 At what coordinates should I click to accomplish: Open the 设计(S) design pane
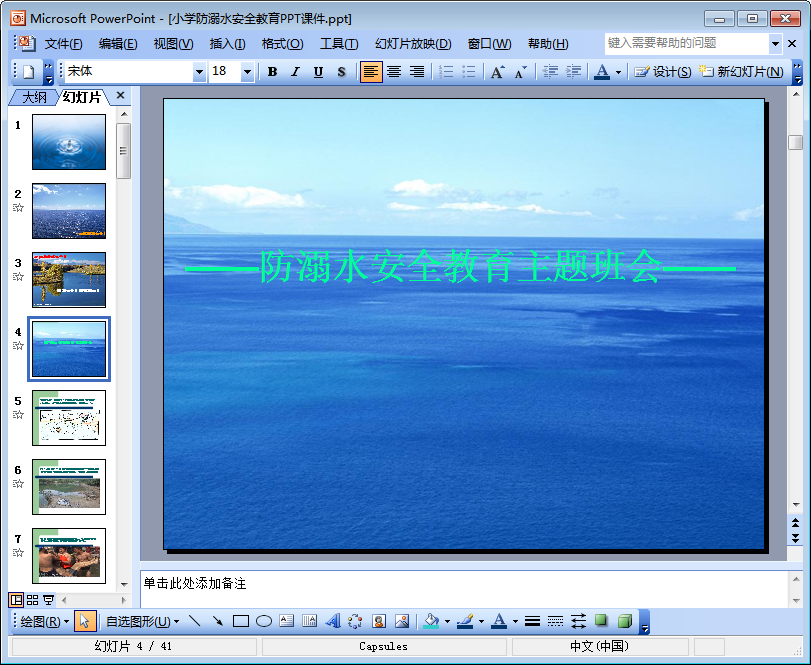(x=663, y=72)
